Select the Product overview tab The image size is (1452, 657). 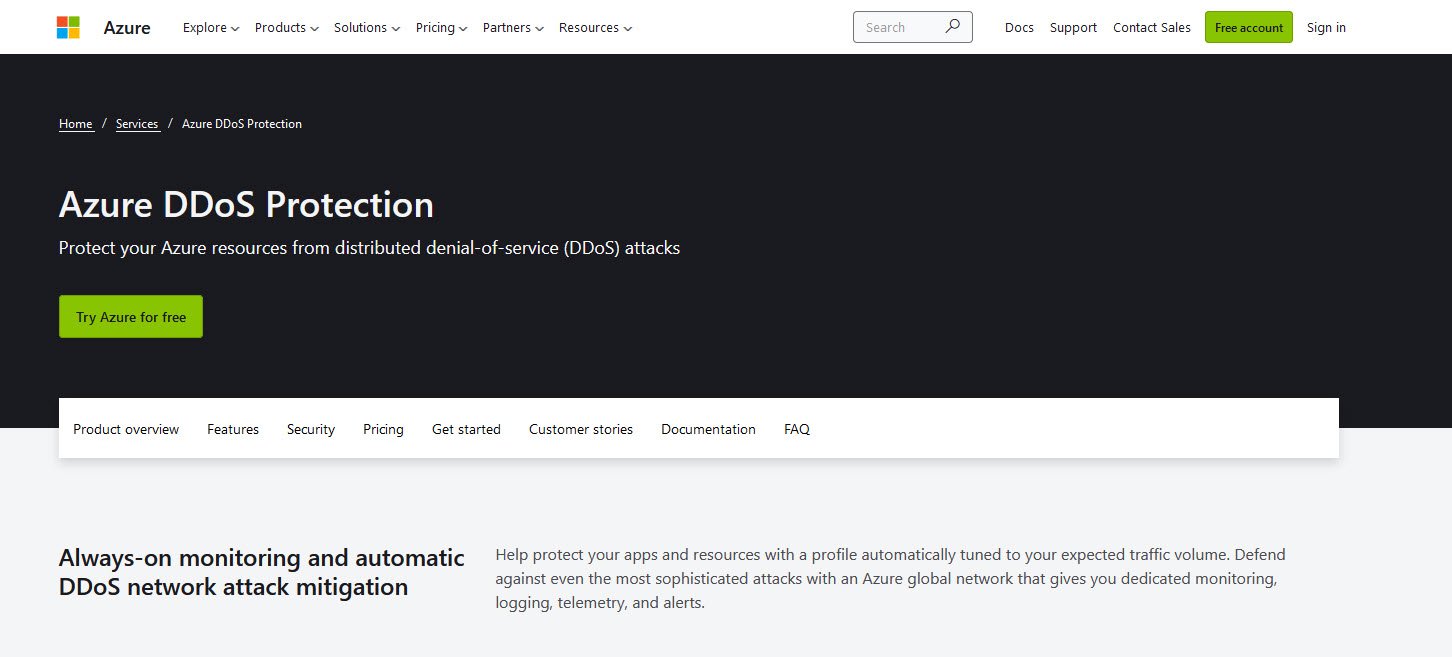126,429
